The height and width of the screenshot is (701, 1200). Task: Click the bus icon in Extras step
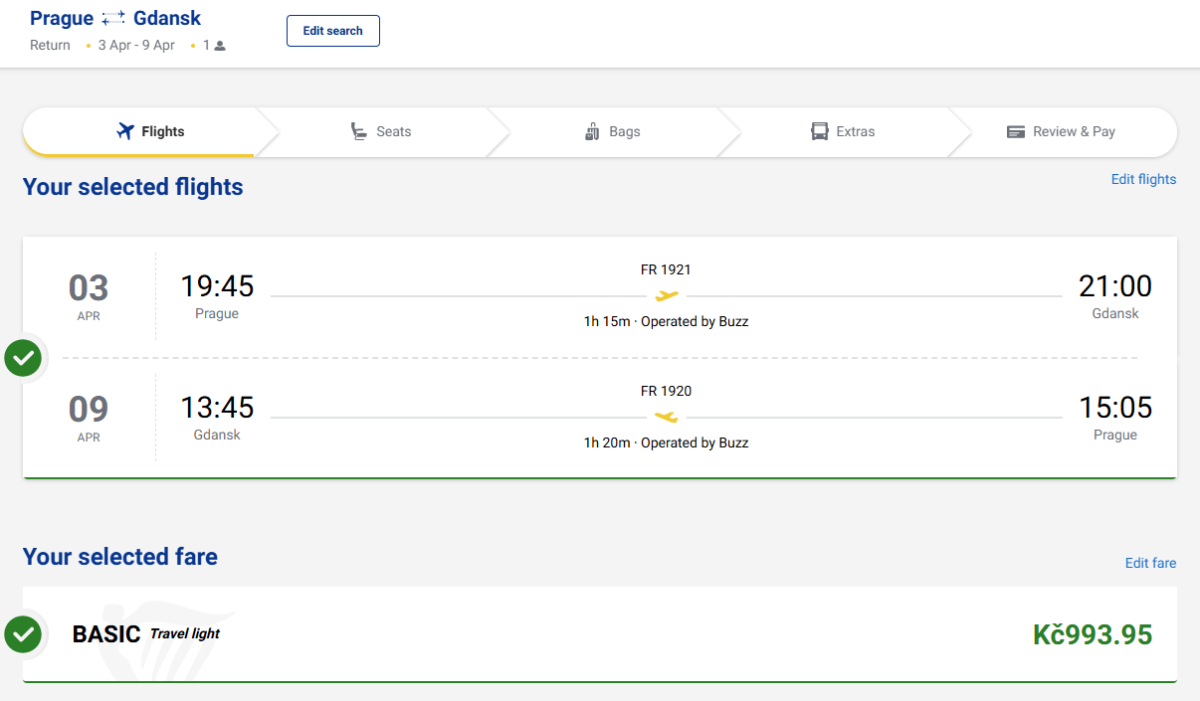820,131
